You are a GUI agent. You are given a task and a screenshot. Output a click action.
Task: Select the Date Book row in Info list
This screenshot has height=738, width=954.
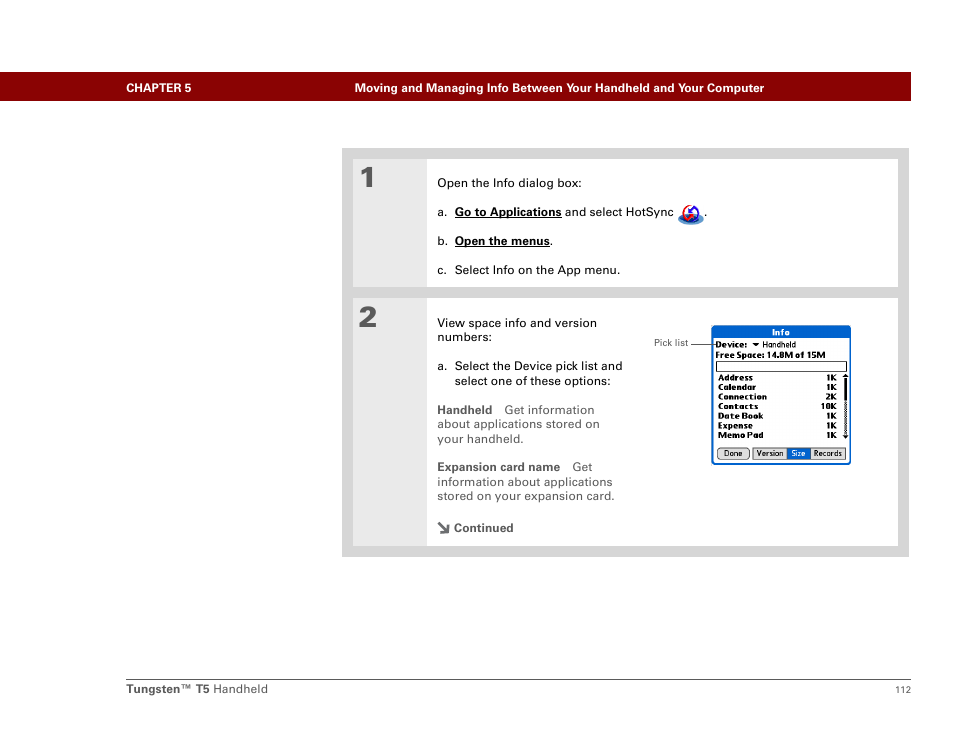(777, 416)
